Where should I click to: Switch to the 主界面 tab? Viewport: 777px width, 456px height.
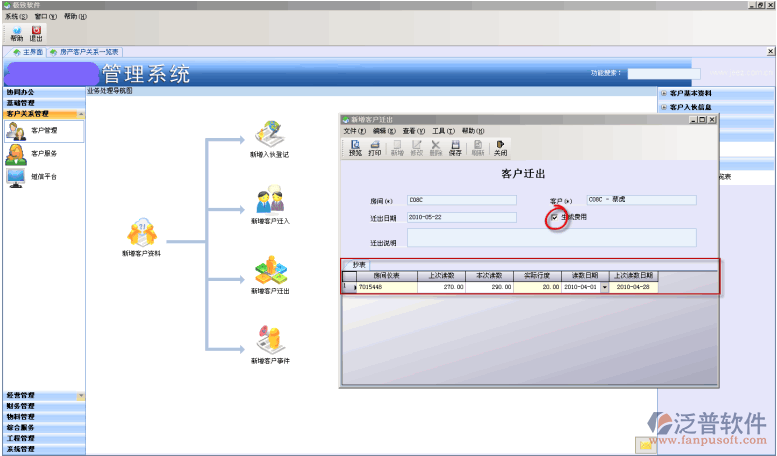pos(27,52)
